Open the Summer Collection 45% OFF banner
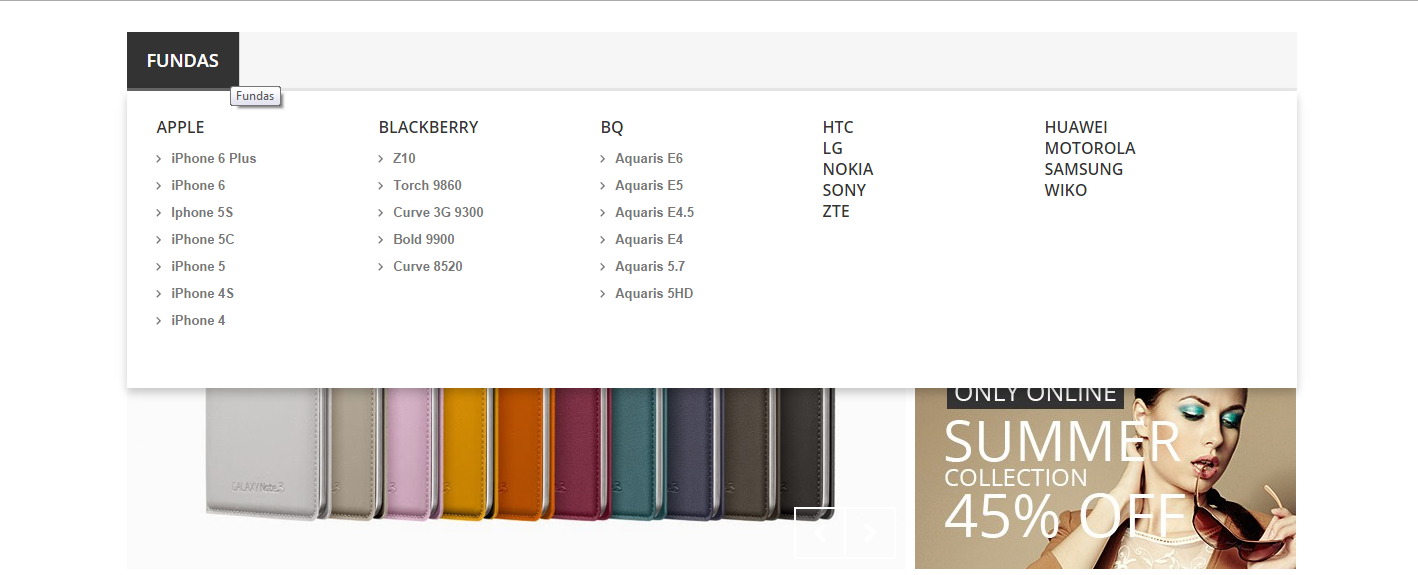Screen dimensions: 1418x575 click(x=1105, y=478)
